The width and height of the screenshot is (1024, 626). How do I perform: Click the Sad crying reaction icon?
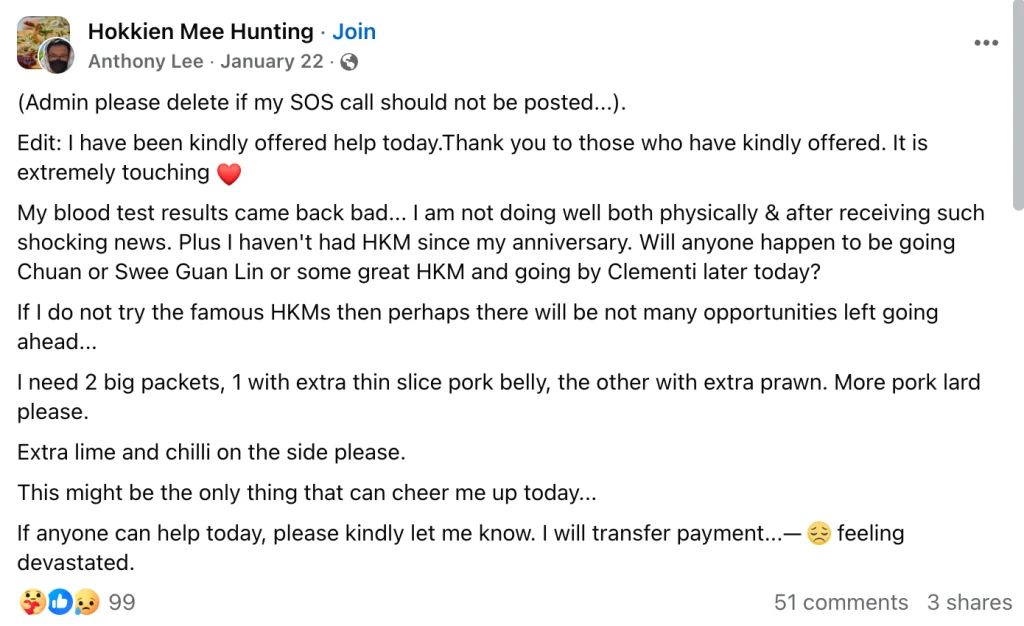(87, 602)
